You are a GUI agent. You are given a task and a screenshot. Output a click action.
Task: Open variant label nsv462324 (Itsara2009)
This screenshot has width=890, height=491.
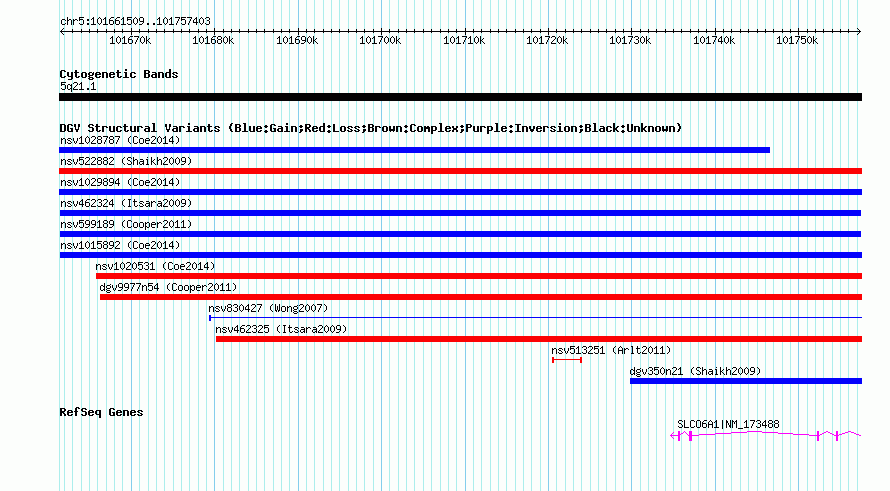126,203
